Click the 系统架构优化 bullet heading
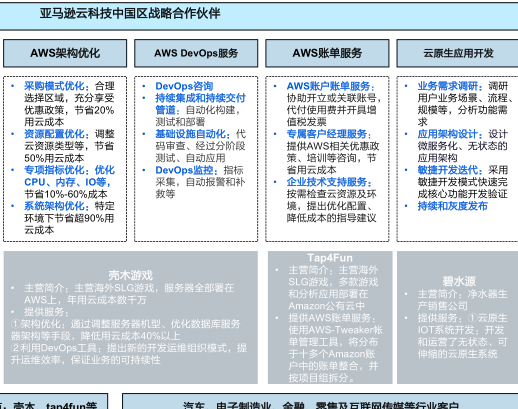The width and height of the screenshot is (518, 409). pyautogui.click(x=57, y=206)
